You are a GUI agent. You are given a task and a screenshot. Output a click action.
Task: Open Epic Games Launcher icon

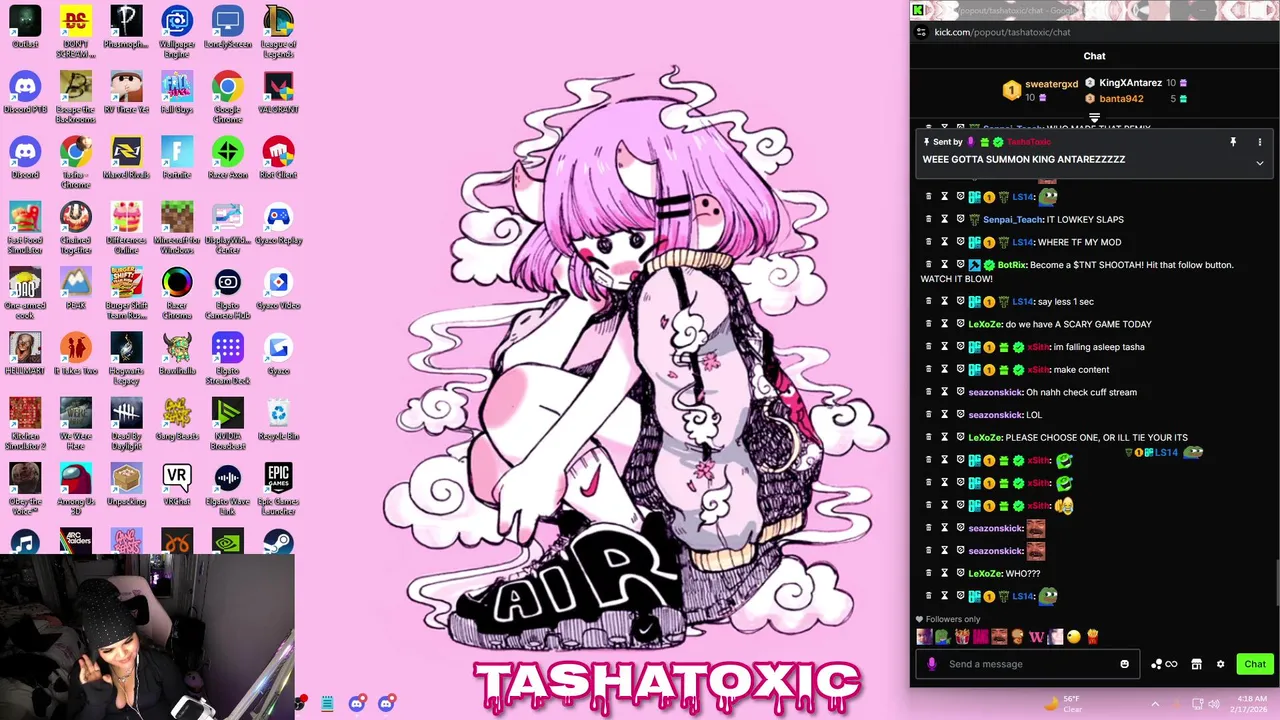point(278,489)
